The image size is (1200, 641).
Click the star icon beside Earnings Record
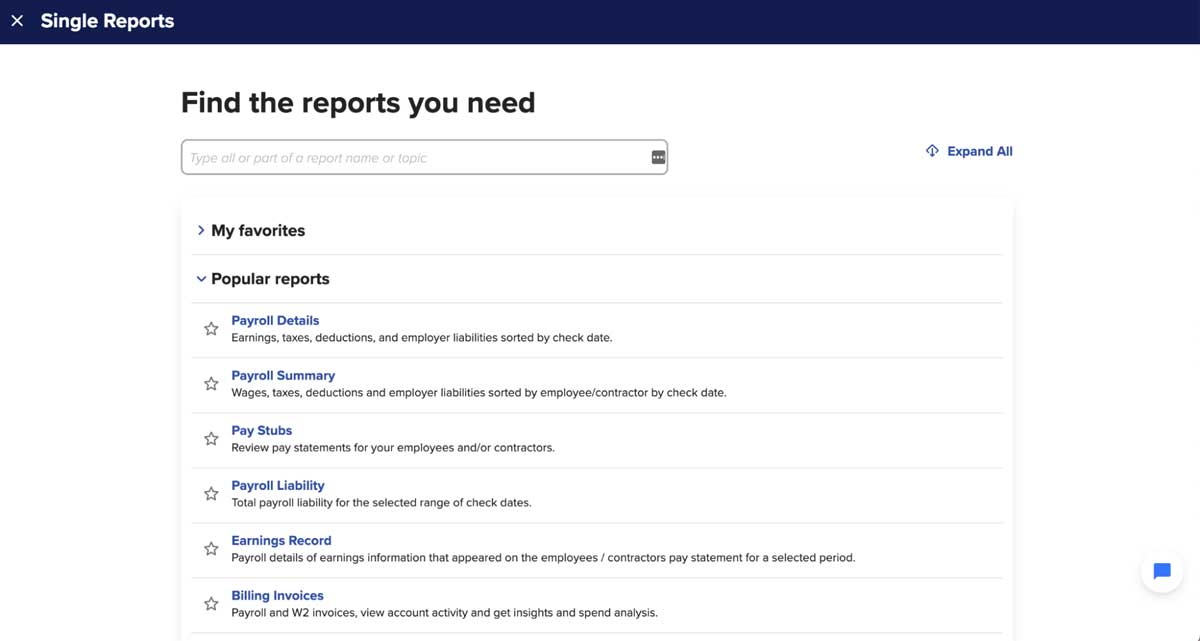(x=211, y=548)
